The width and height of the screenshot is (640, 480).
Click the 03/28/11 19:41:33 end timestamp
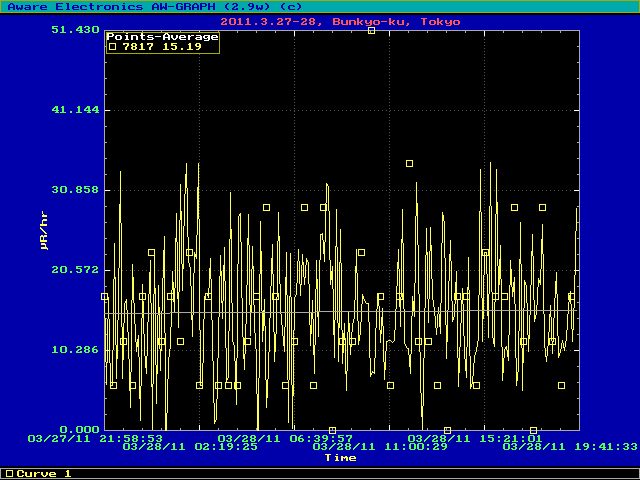coord(570,447)
